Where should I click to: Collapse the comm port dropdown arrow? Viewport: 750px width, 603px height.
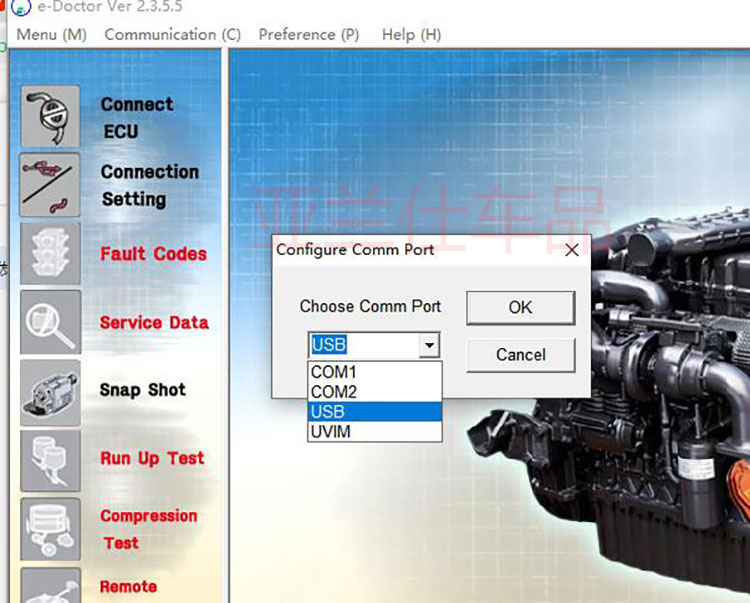(430, 345)
